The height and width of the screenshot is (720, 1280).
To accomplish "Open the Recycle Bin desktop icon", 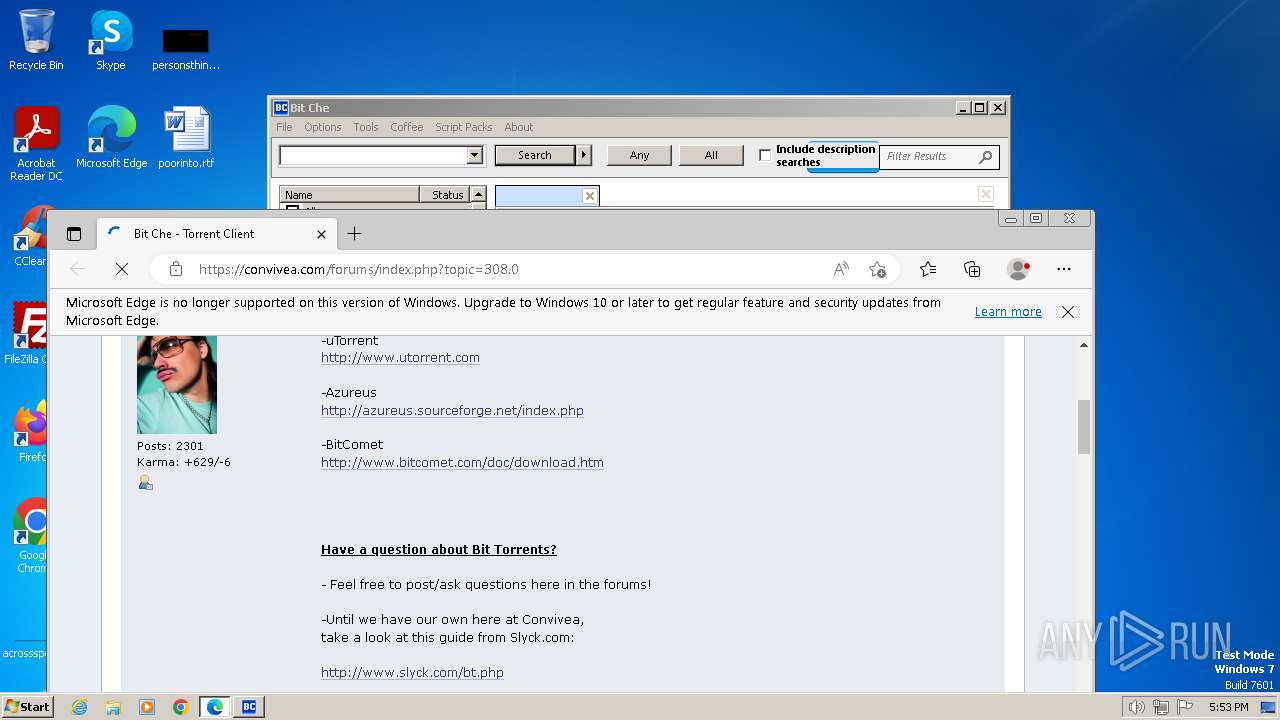I will [x=36, y=40].
